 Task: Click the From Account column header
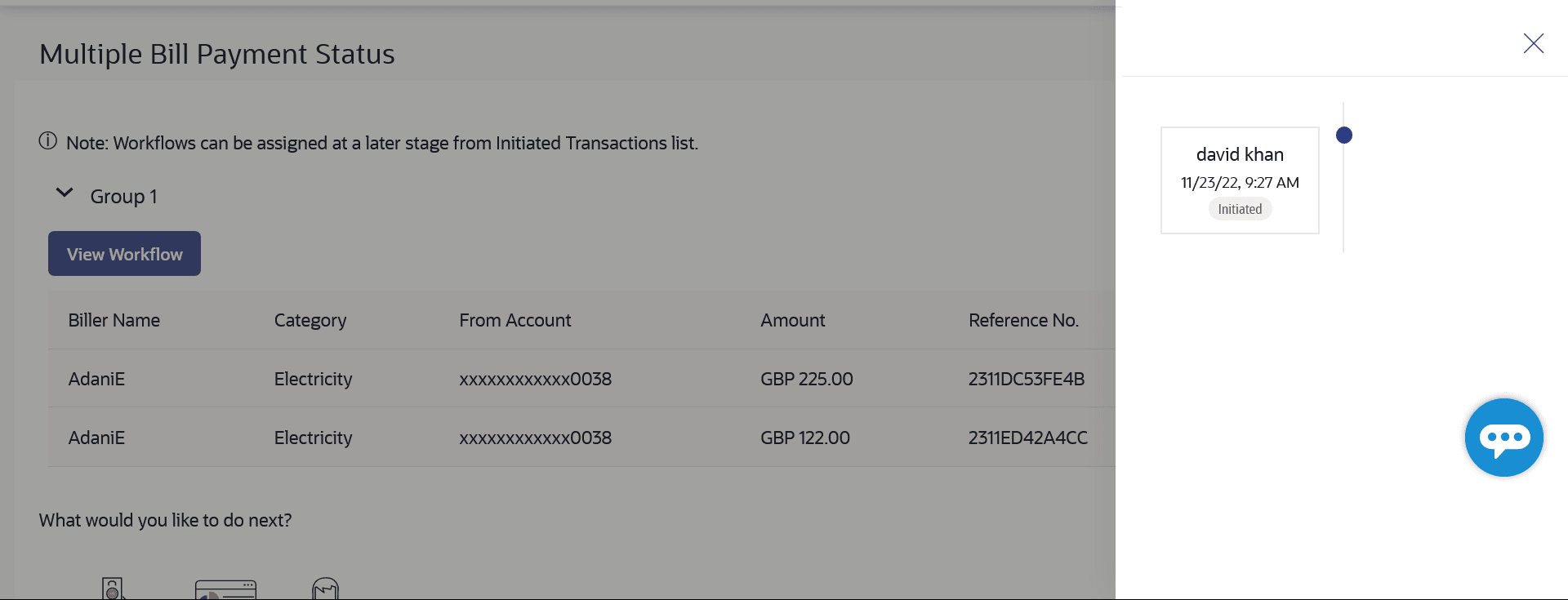(514, 320)
